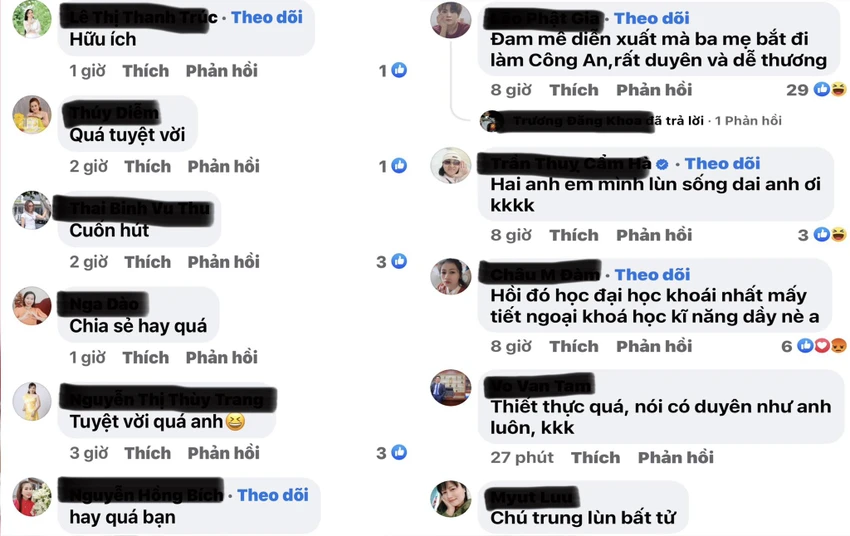Click verified badge next to Theo dõi

coord(662,164)
